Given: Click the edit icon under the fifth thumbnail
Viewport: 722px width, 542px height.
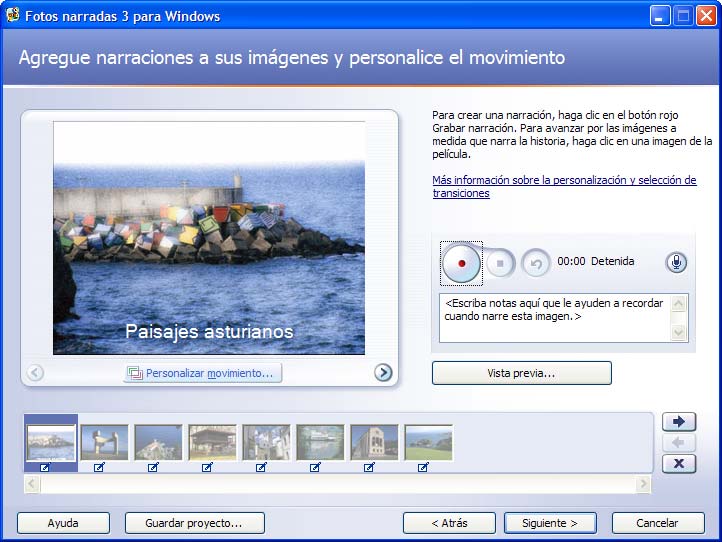Looking at the screenshot, I should coord(261,467).
